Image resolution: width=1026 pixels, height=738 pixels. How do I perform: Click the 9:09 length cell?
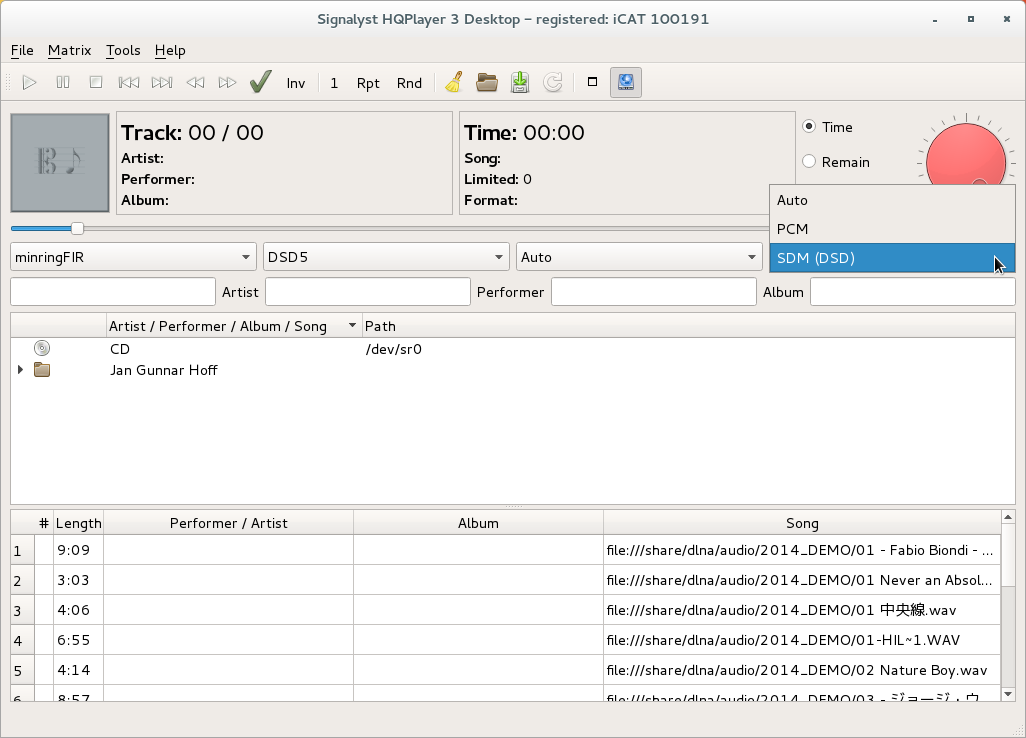pyautogui.click(x=79, y=550)
